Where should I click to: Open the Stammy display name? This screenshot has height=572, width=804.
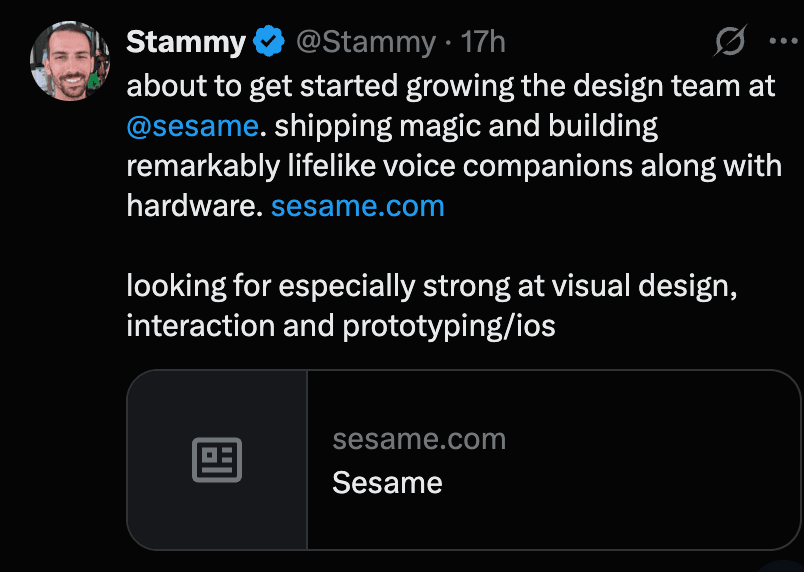click(x=186, y=42)
